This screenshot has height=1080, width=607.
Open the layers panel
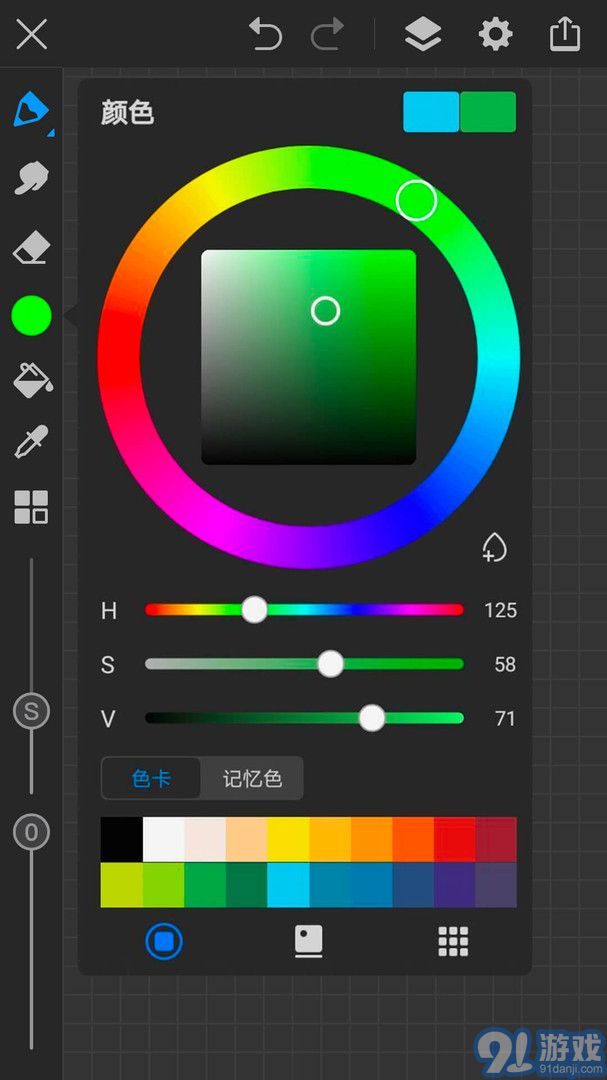(x=423, y=35)
